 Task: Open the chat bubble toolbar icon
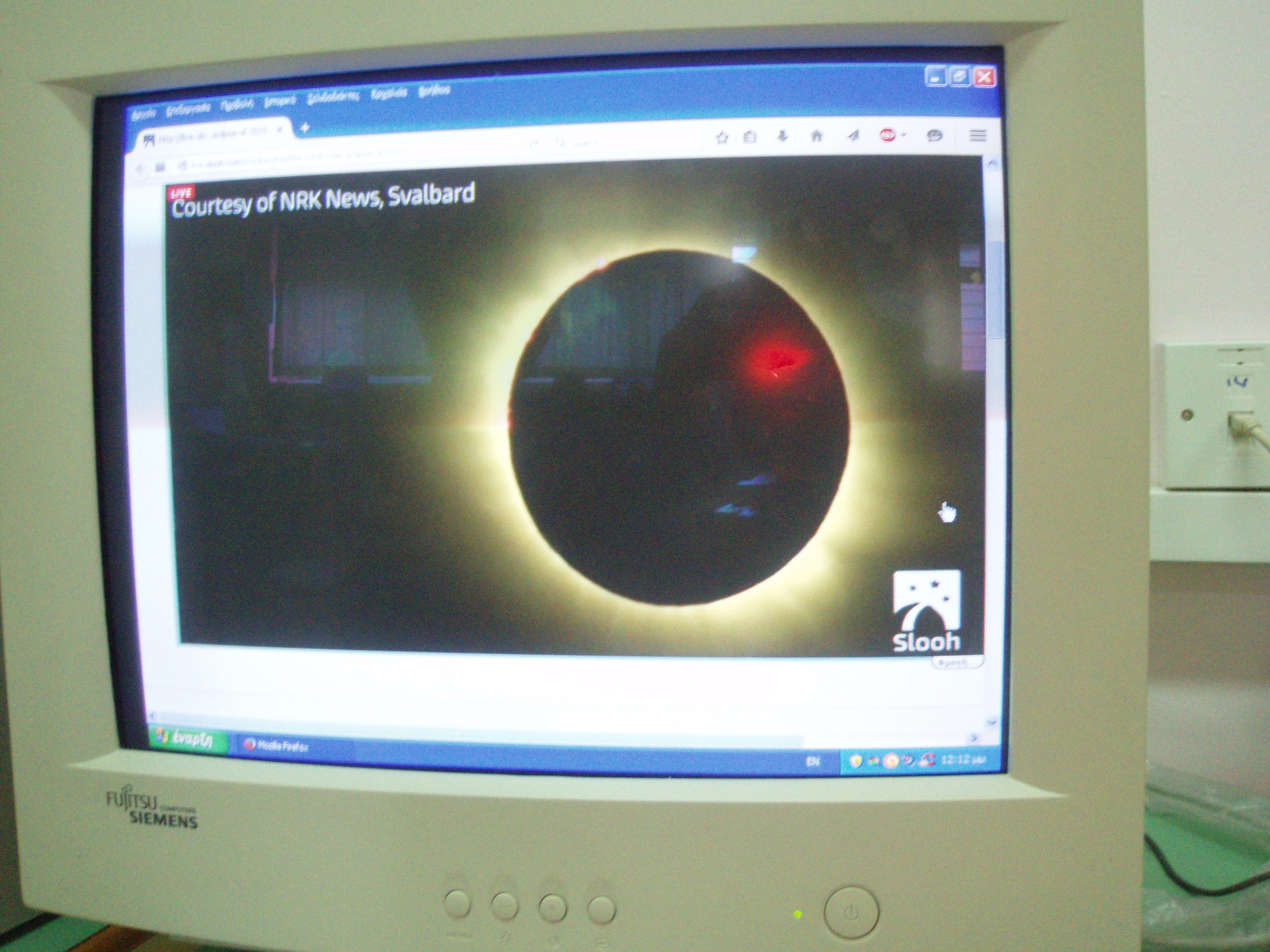point(934,135)
